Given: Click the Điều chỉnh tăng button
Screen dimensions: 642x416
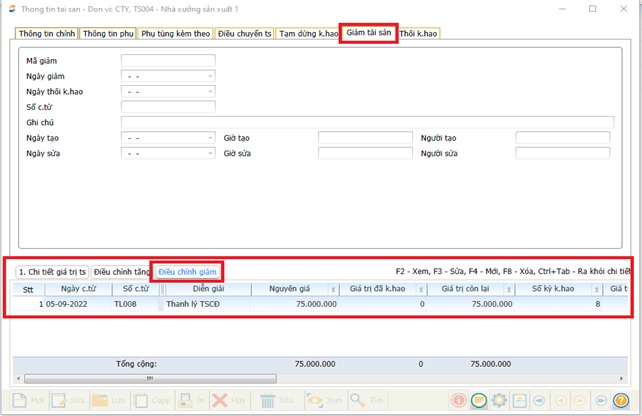Looking at the screenshot, I should (120, 271).
